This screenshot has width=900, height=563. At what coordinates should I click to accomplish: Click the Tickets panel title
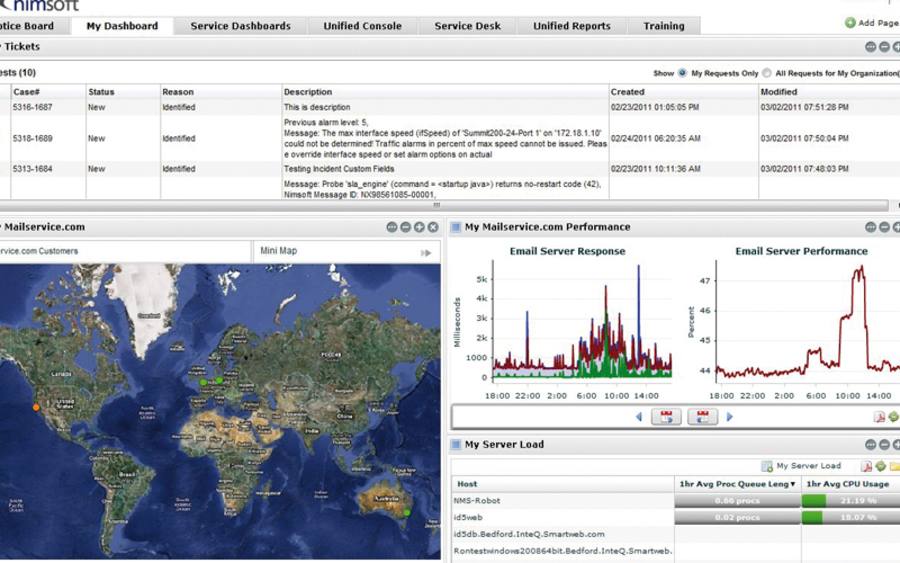22,46
